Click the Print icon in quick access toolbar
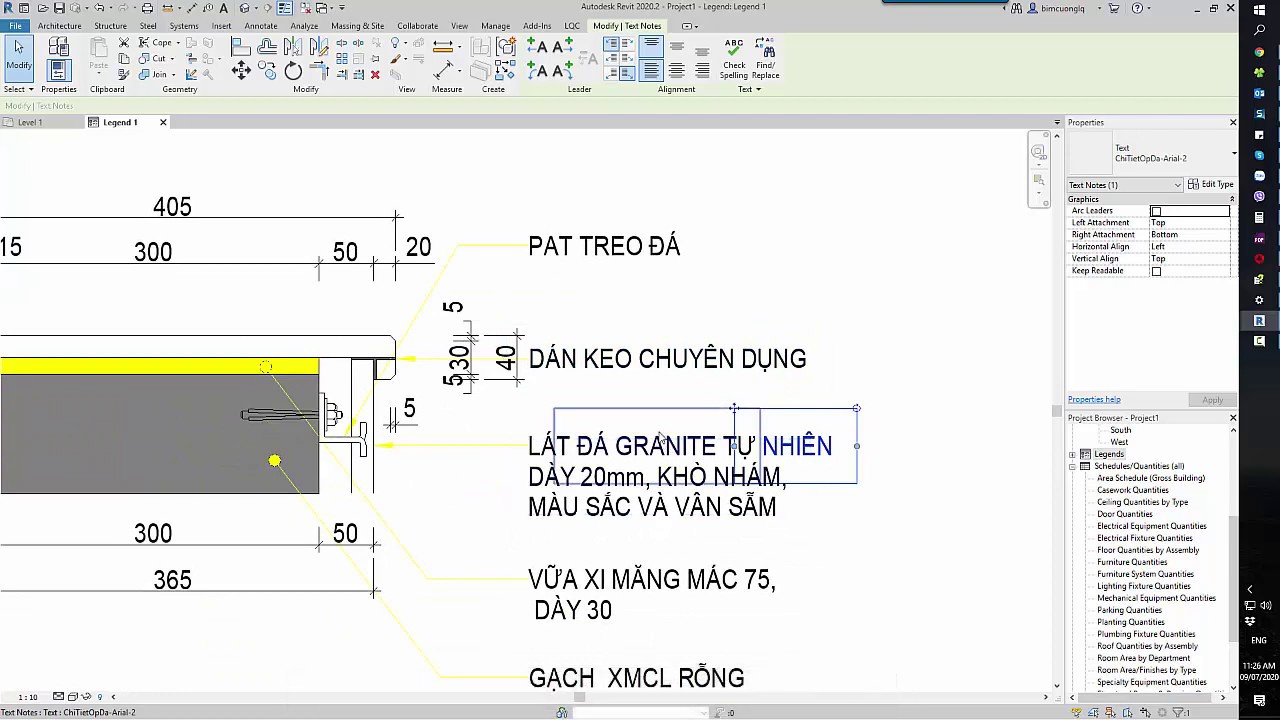Viewport: 1280px width, 720px height. click(x=147, y=8)
